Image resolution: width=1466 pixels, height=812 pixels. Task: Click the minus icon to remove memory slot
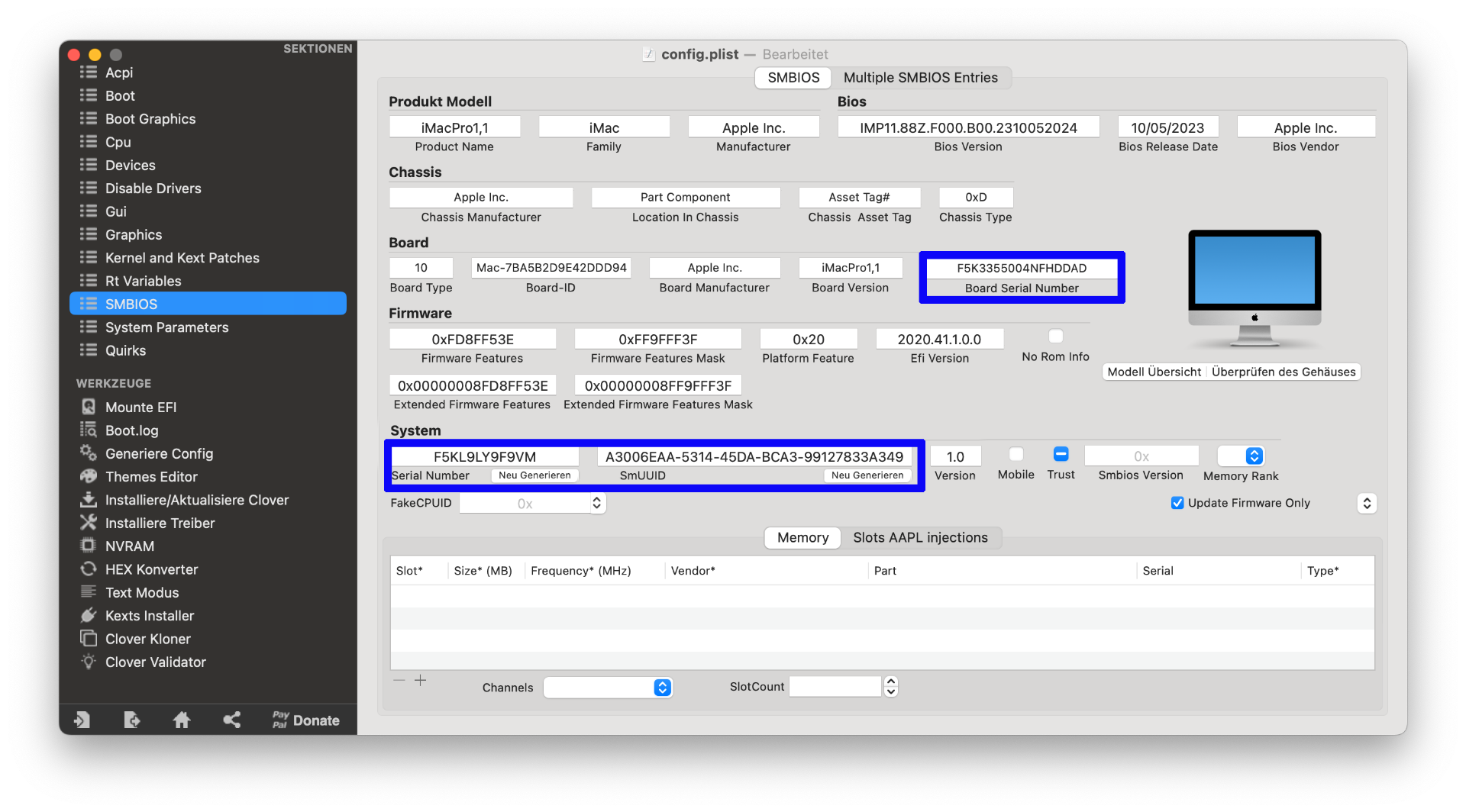[399, 680]
